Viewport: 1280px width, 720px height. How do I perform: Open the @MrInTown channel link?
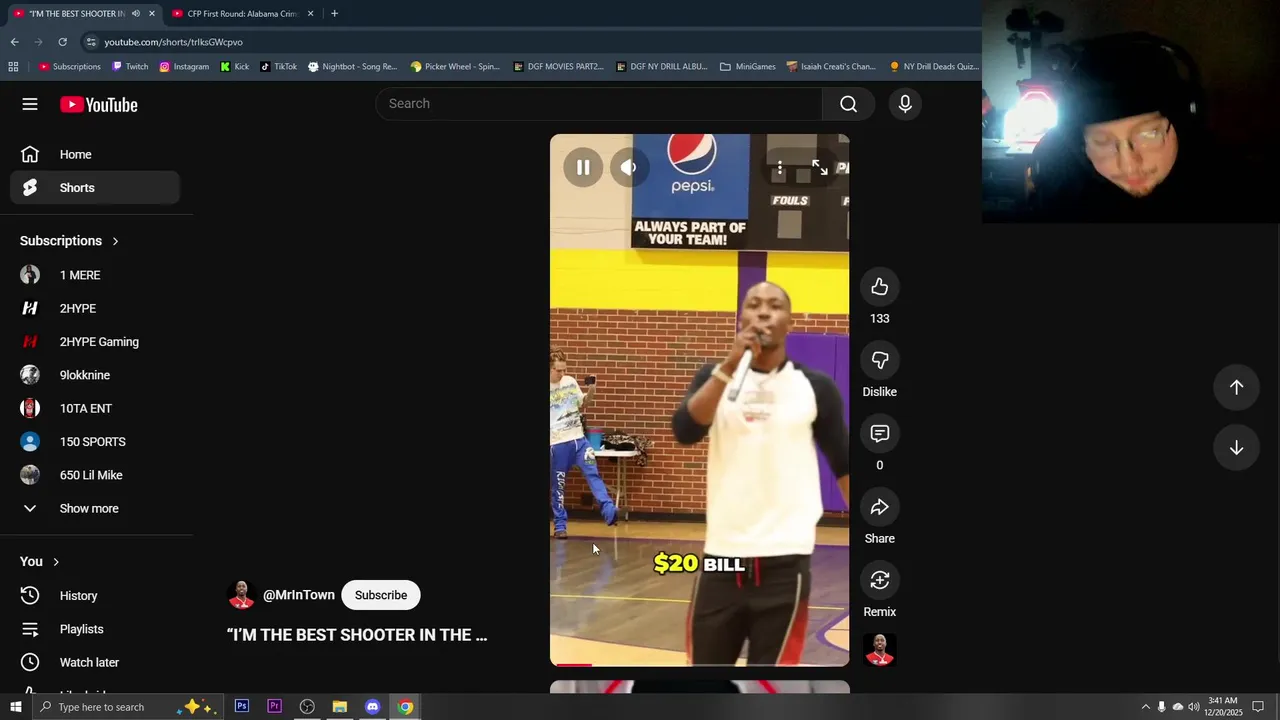click(299, 595)
